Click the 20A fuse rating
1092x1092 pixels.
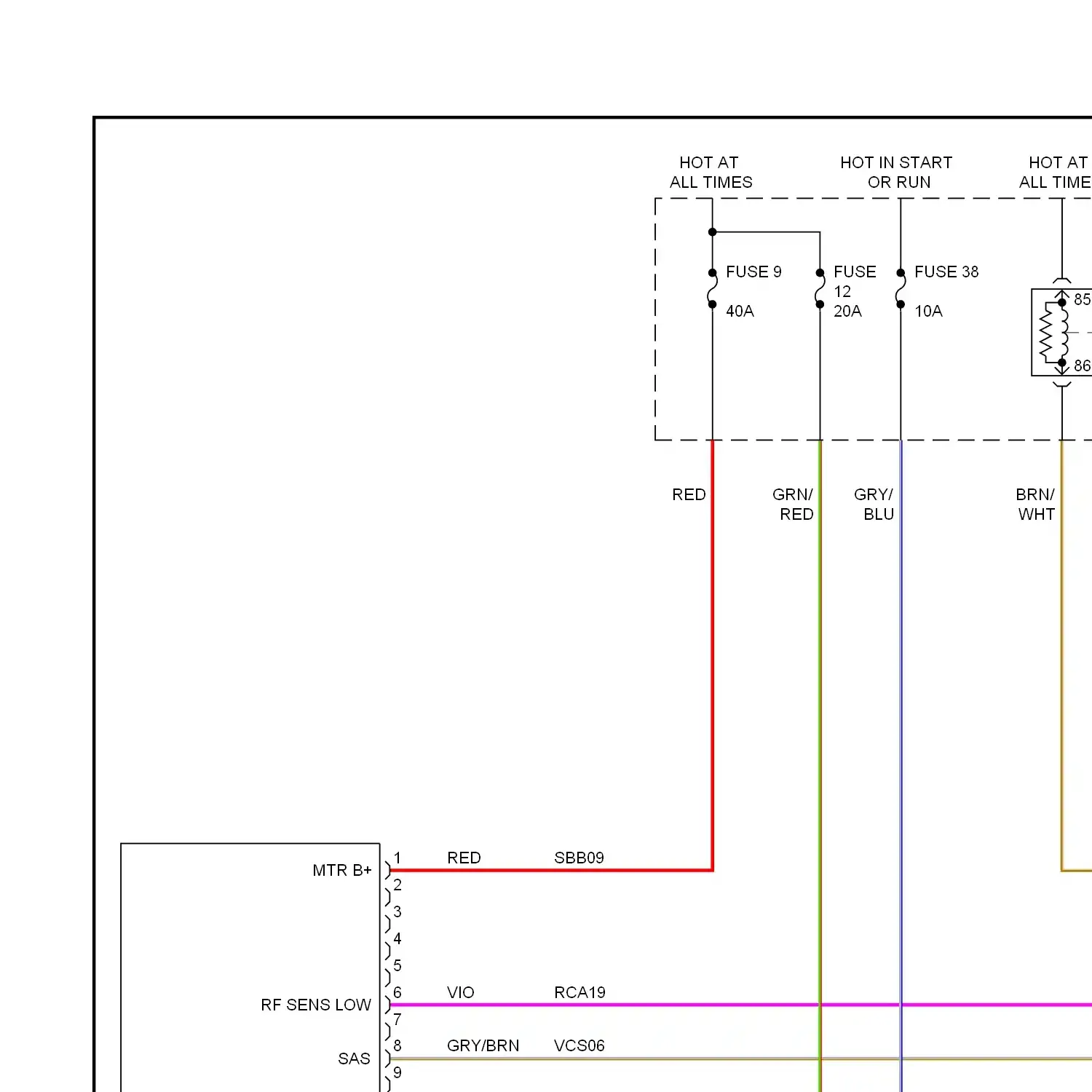(x=847, y=311)
